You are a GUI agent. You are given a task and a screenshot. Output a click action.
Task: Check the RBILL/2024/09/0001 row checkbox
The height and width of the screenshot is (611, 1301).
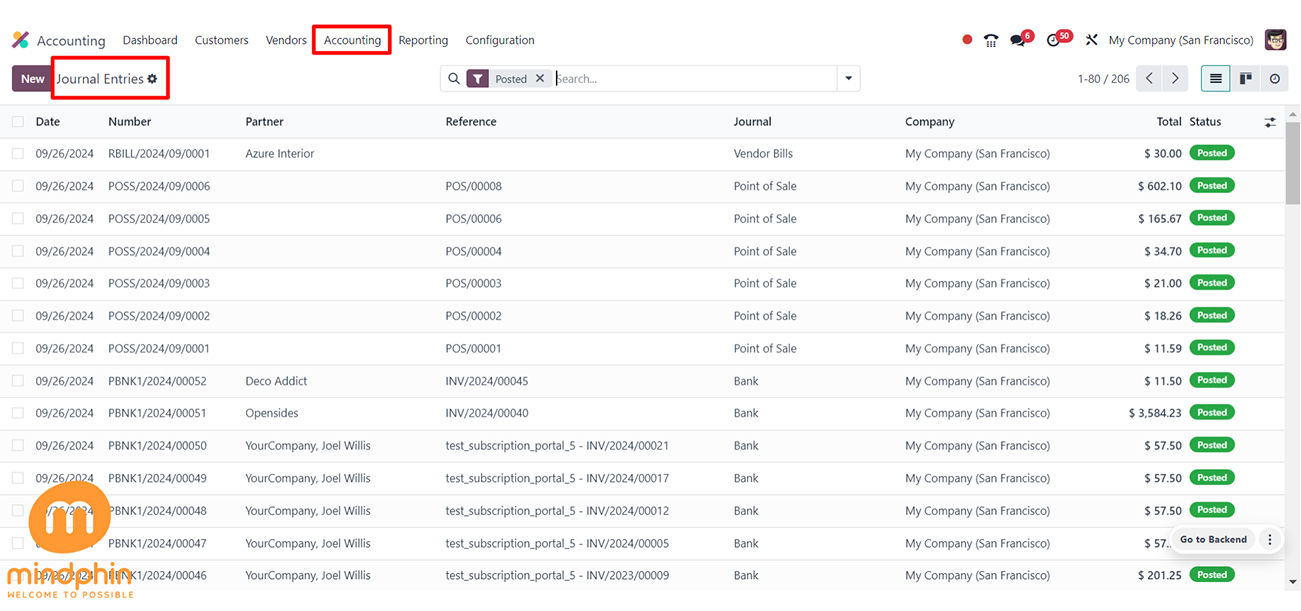tap(18, 154)
